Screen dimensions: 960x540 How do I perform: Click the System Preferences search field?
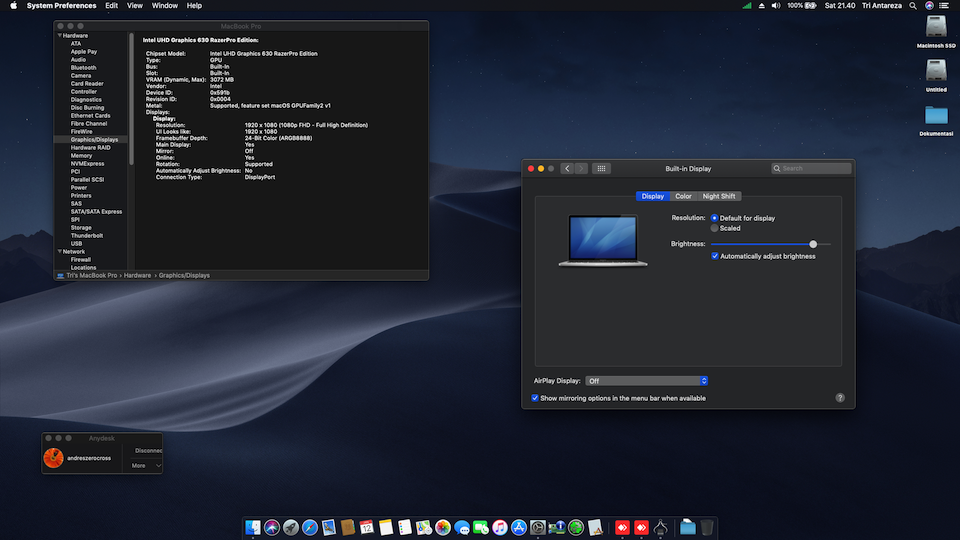809,168
